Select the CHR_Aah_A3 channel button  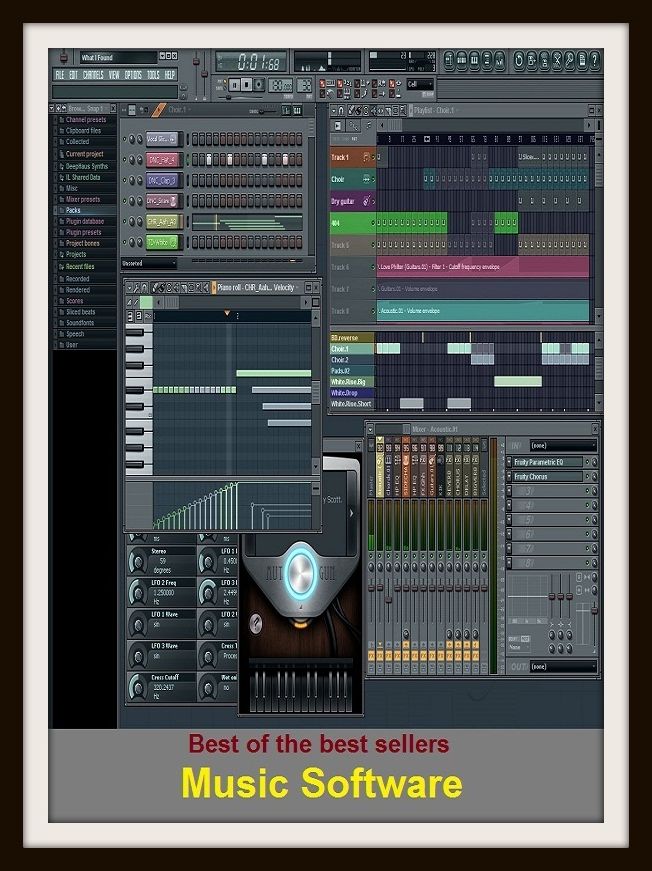point(162,222)
